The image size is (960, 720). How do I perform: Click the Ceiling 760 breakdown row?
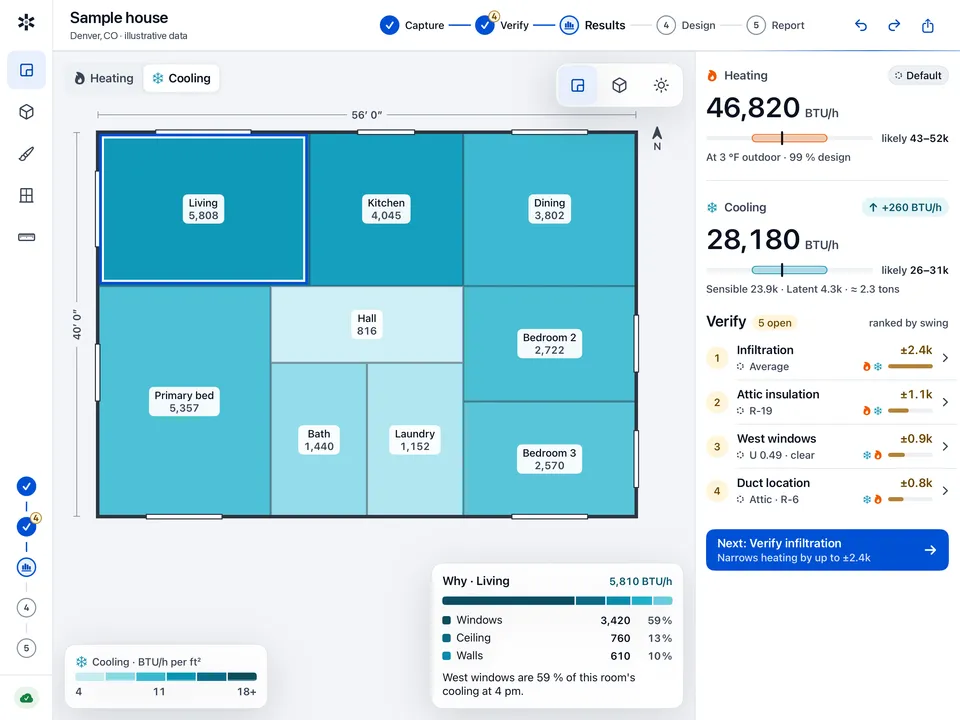point(557,638)
